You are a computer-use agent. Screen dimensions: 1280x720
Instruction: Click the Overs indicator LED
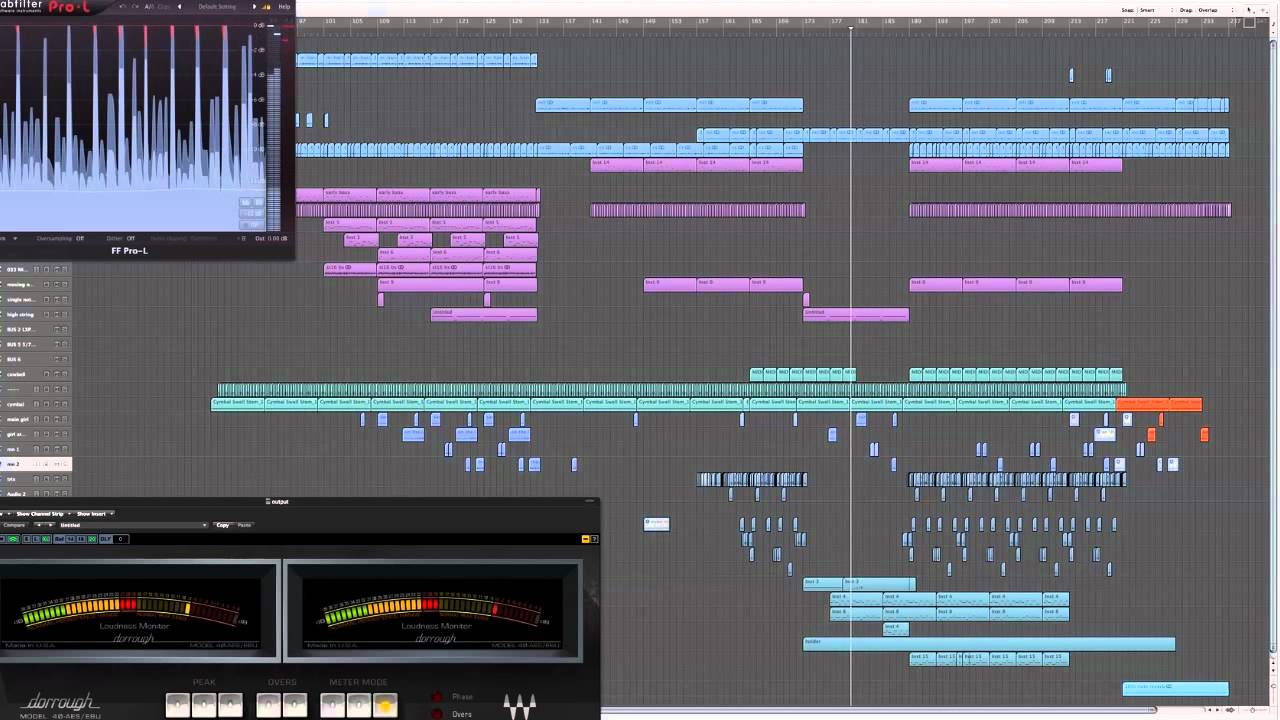click(437, 714)
